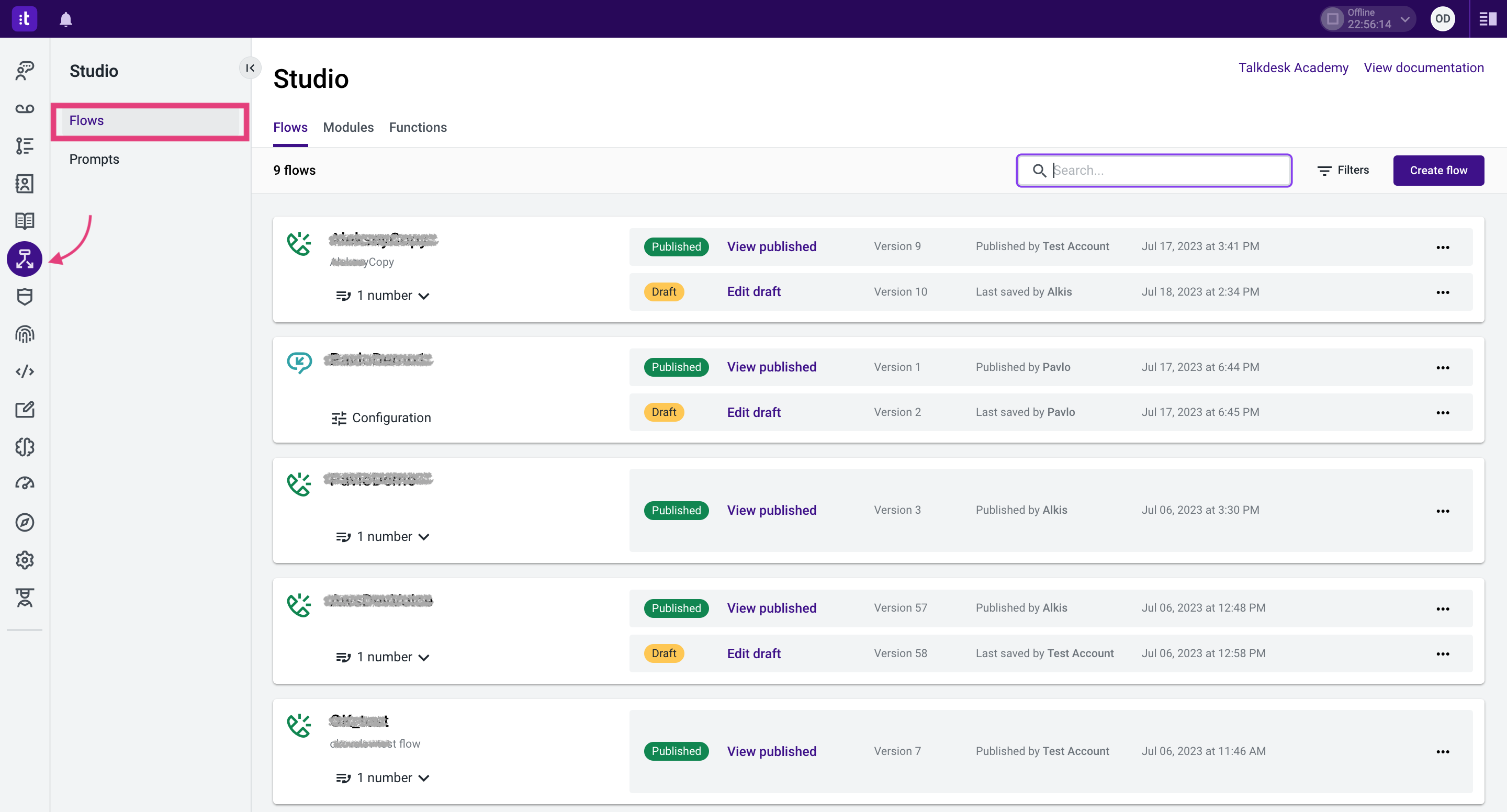Open the notifications bell icon

[65, 19]
